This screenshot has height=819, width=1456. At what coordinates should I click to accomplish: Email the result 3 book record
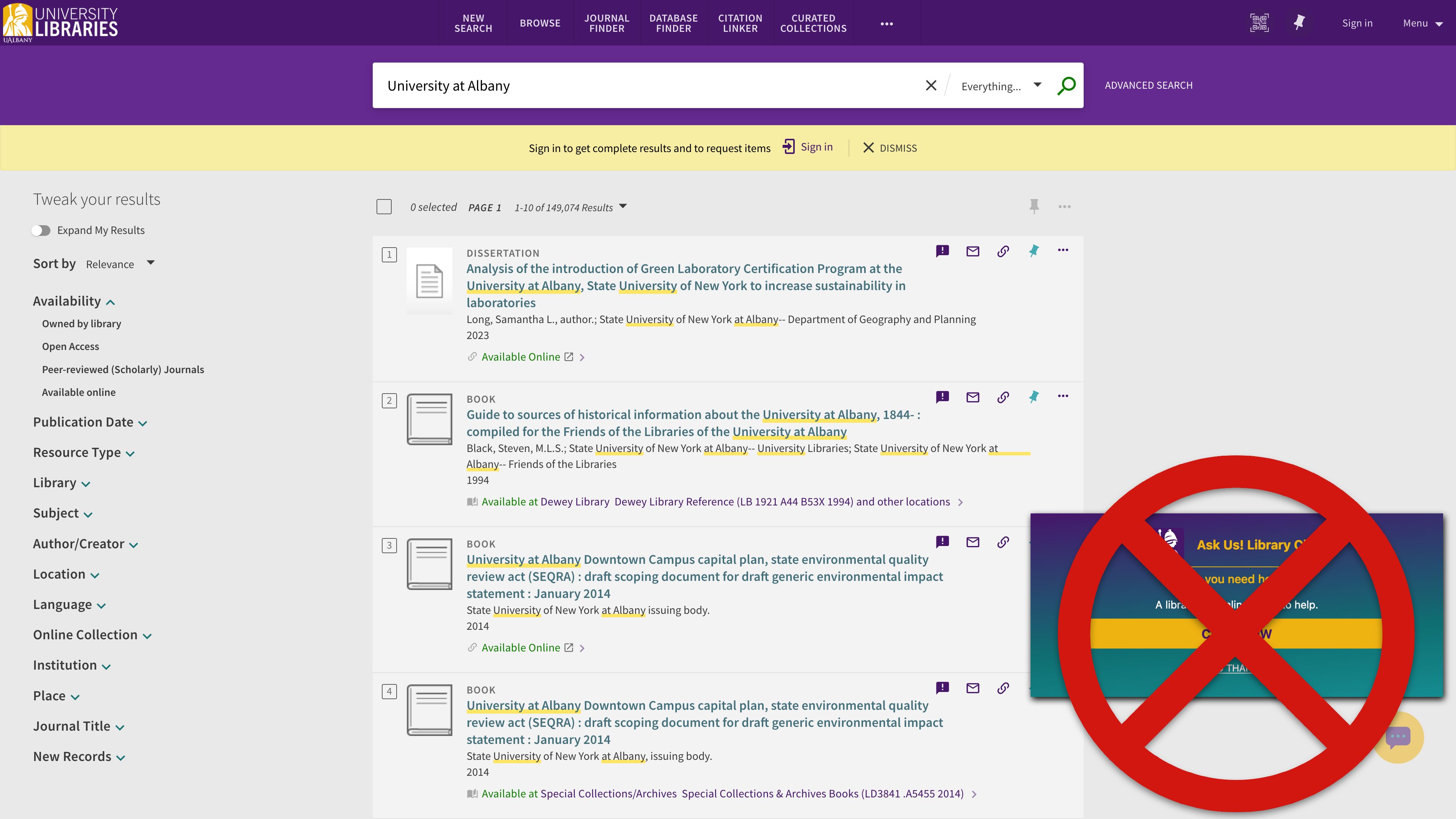tap(973, 542)
